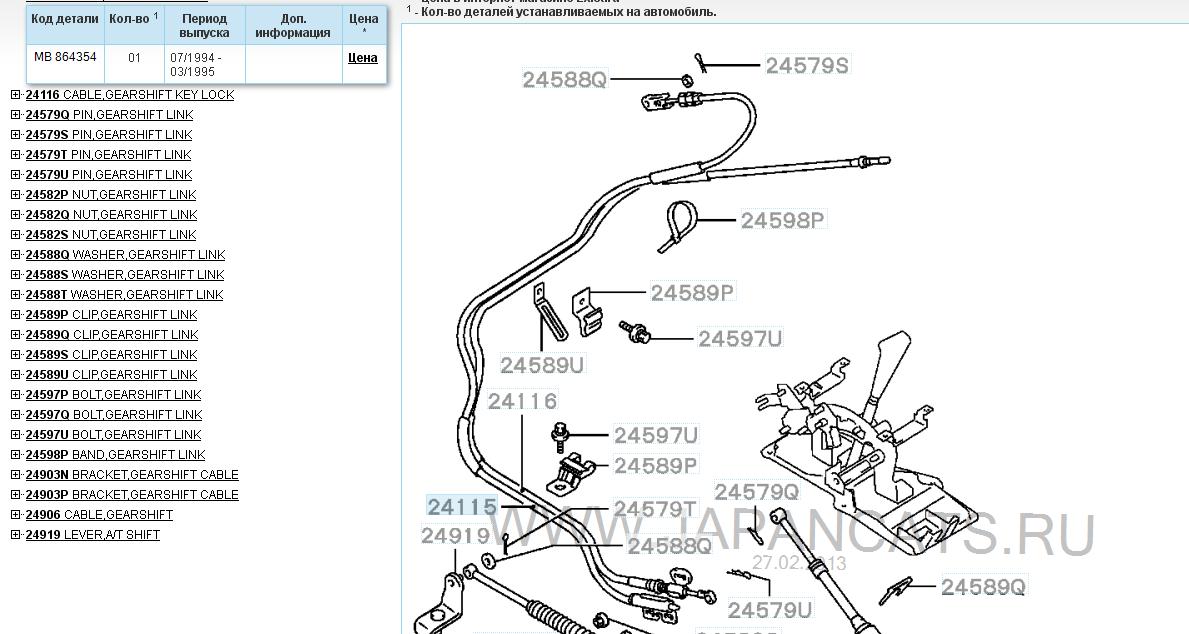Expand the 24903N BRACKET,GEARSHIFT CABLE node
This screenshot has height=634, width=1189.
15,475
